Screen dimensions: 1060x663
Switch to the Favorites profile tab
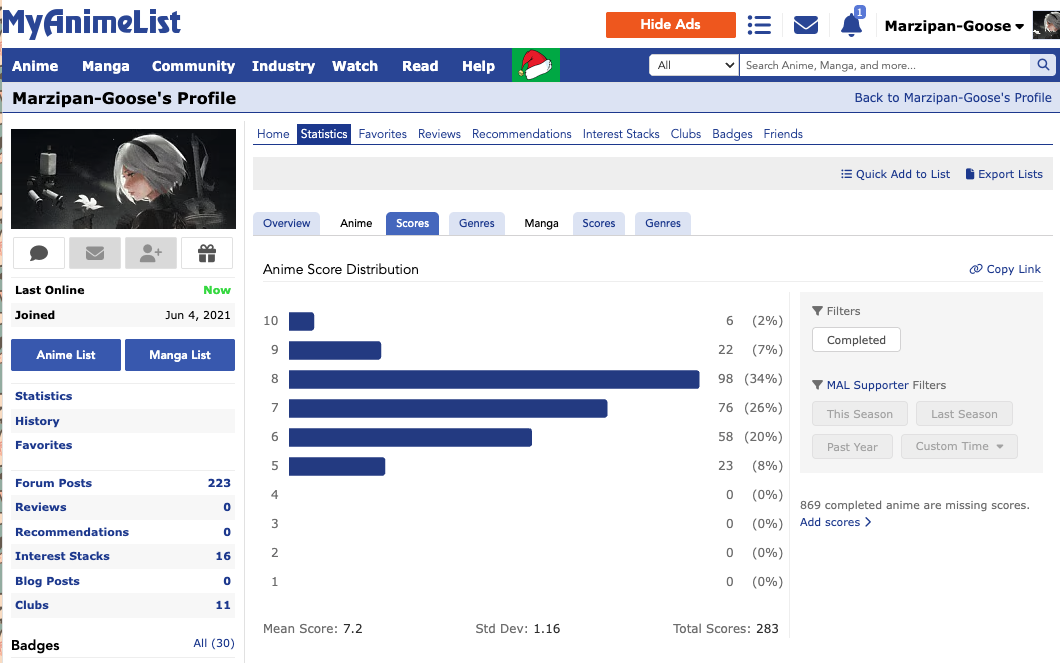(x=382, y=134)
